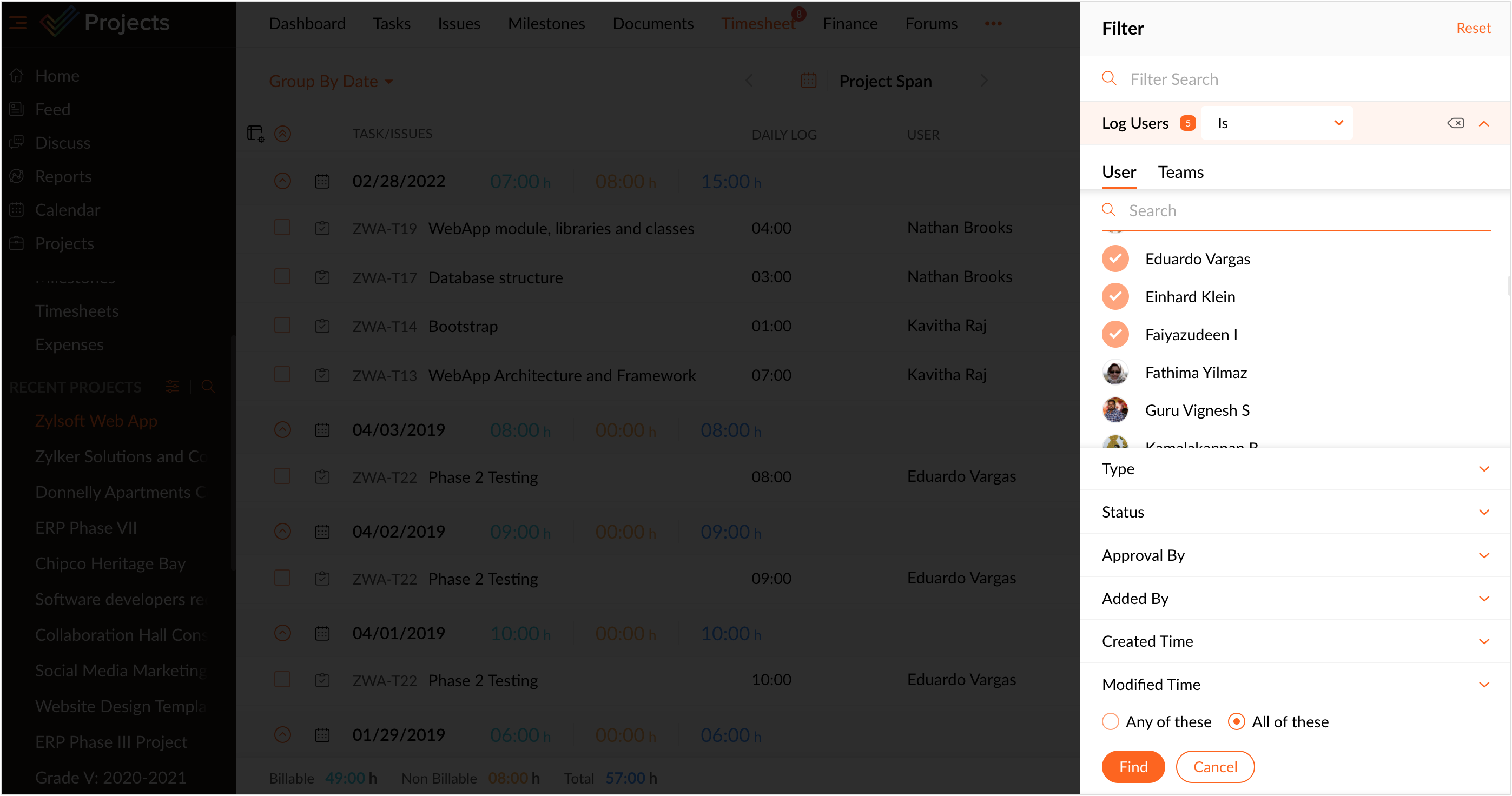Screen dimensions: 1512x796
Task: Click the Projects logo icon
Action: (x=60, y=22)
